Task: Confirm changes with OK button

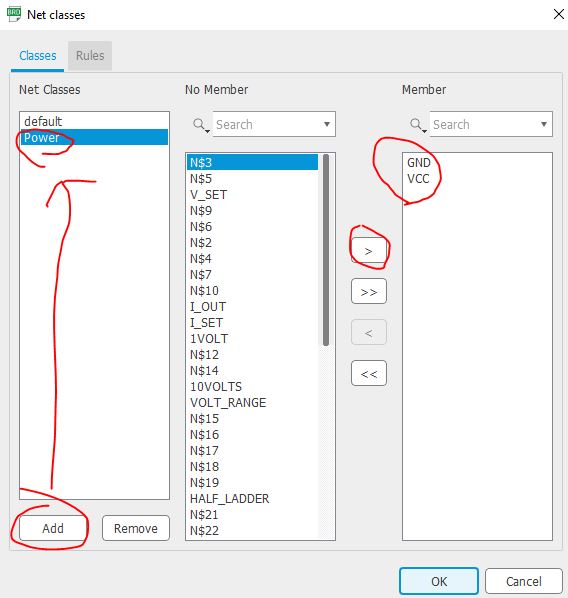Action: pyautogui.click(x=439, y=581)
